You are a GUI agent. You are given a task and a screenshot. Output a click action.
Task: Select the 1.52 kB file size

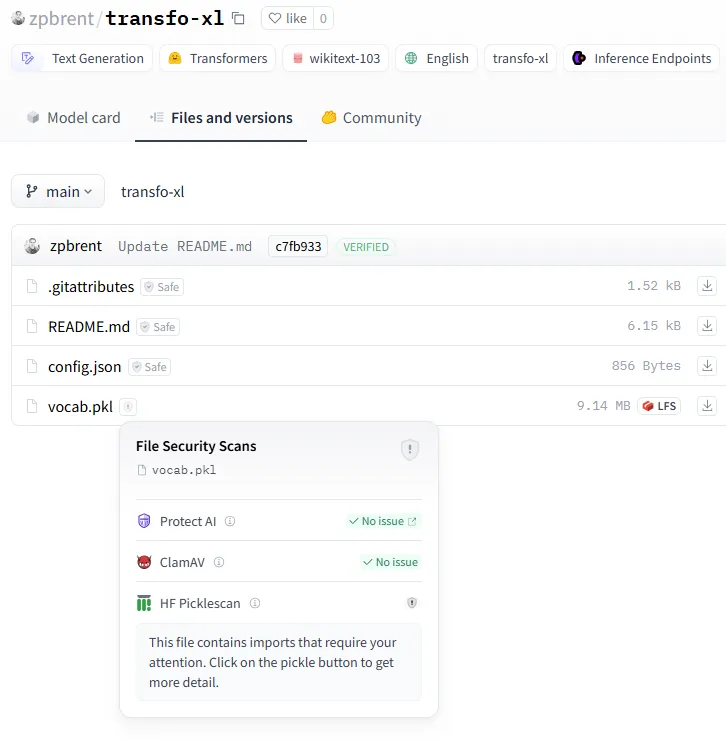point(654,286)
